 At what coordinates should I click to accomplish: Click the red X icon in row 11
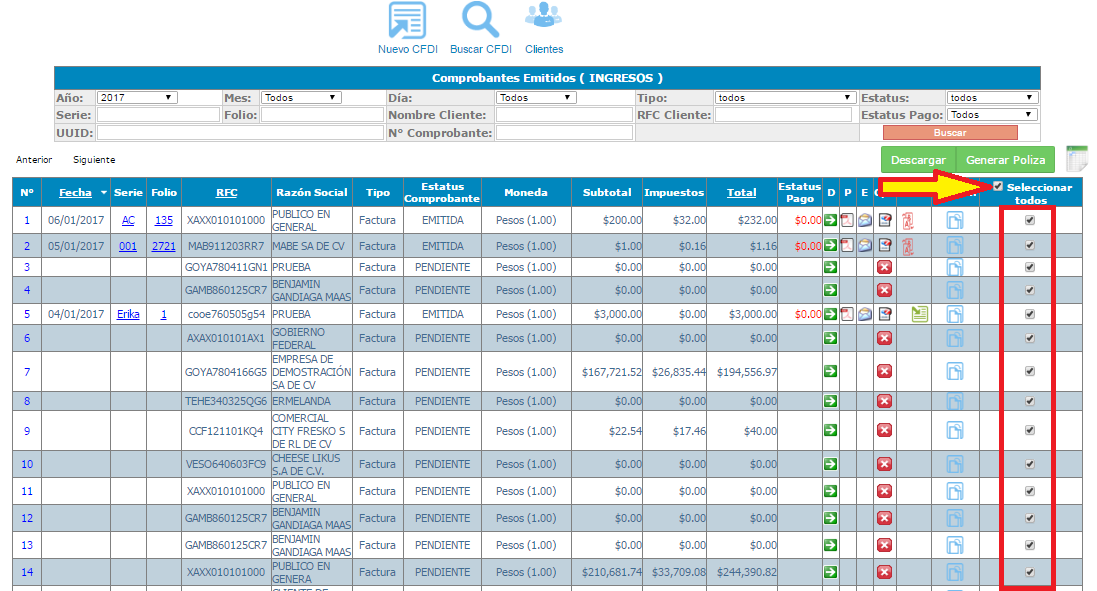[884, 491]
